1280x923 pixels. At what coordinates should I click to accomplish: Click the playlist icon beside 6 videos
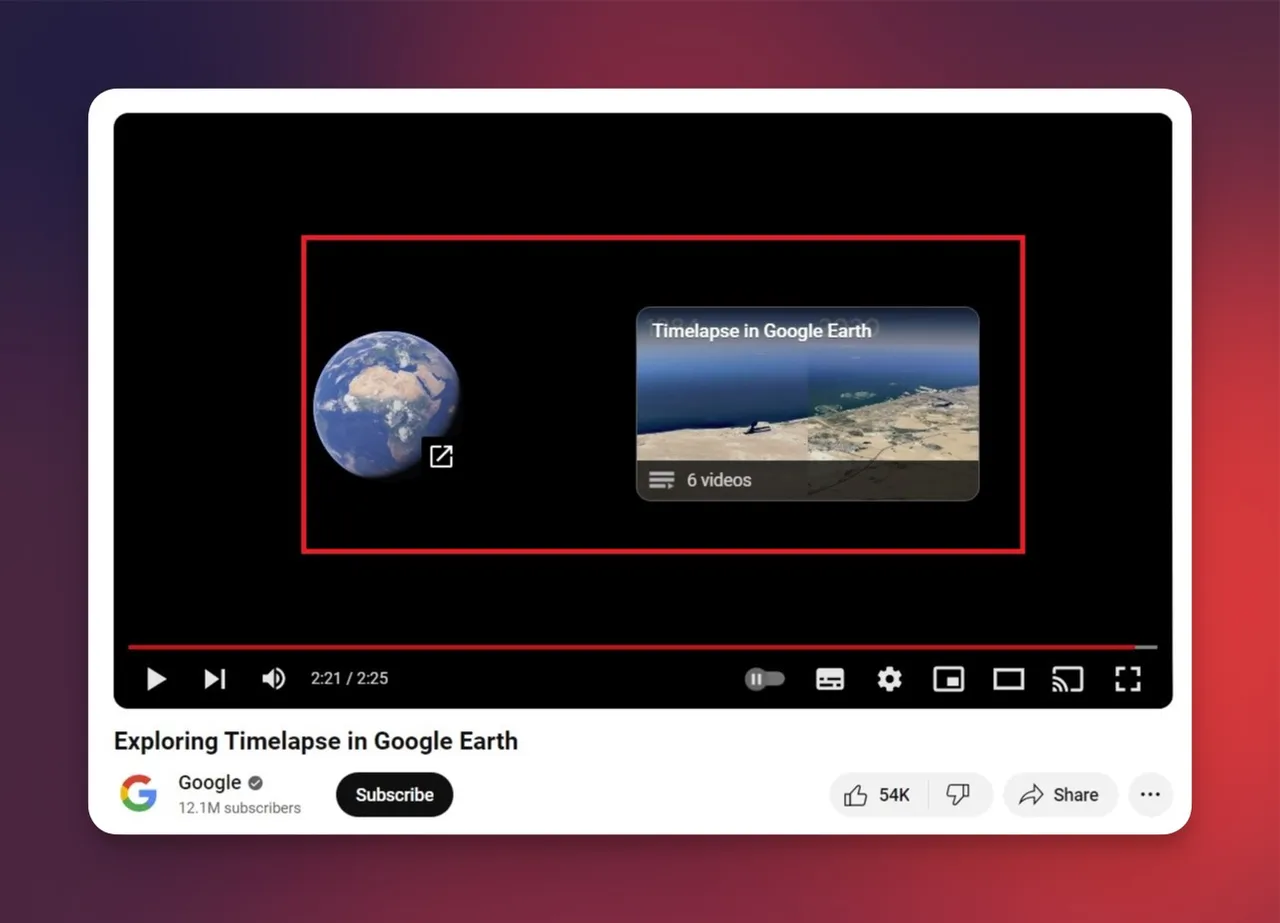coord(661,480)
